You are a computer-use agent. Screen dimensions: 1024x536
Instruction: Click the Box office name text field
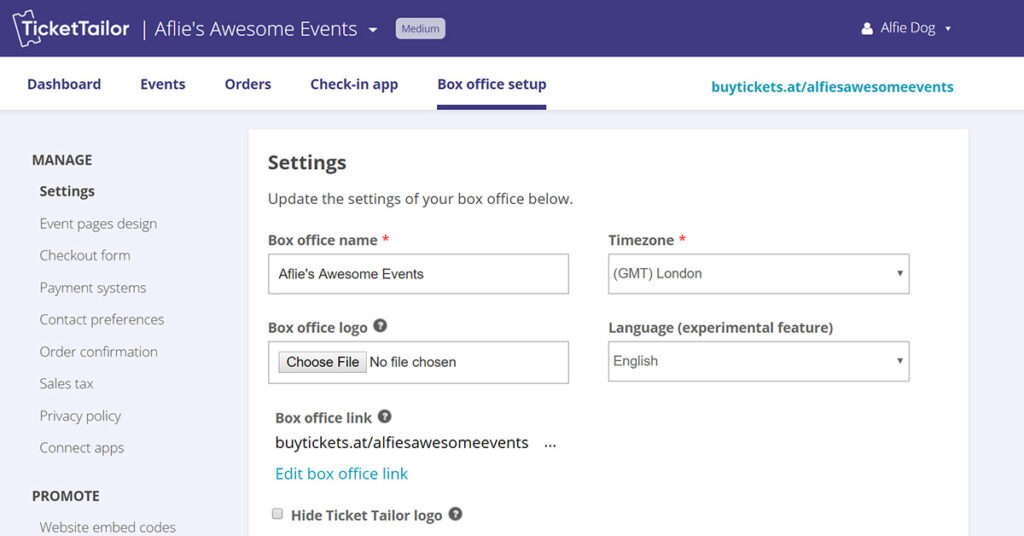[x=418, y=273]
